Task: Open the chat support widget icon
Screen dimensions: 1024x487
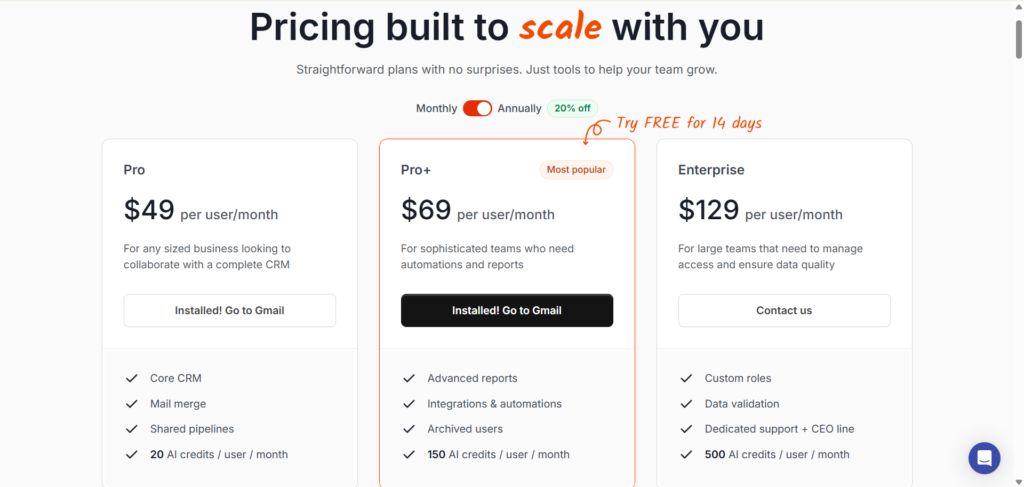Action: click(984, 458)
